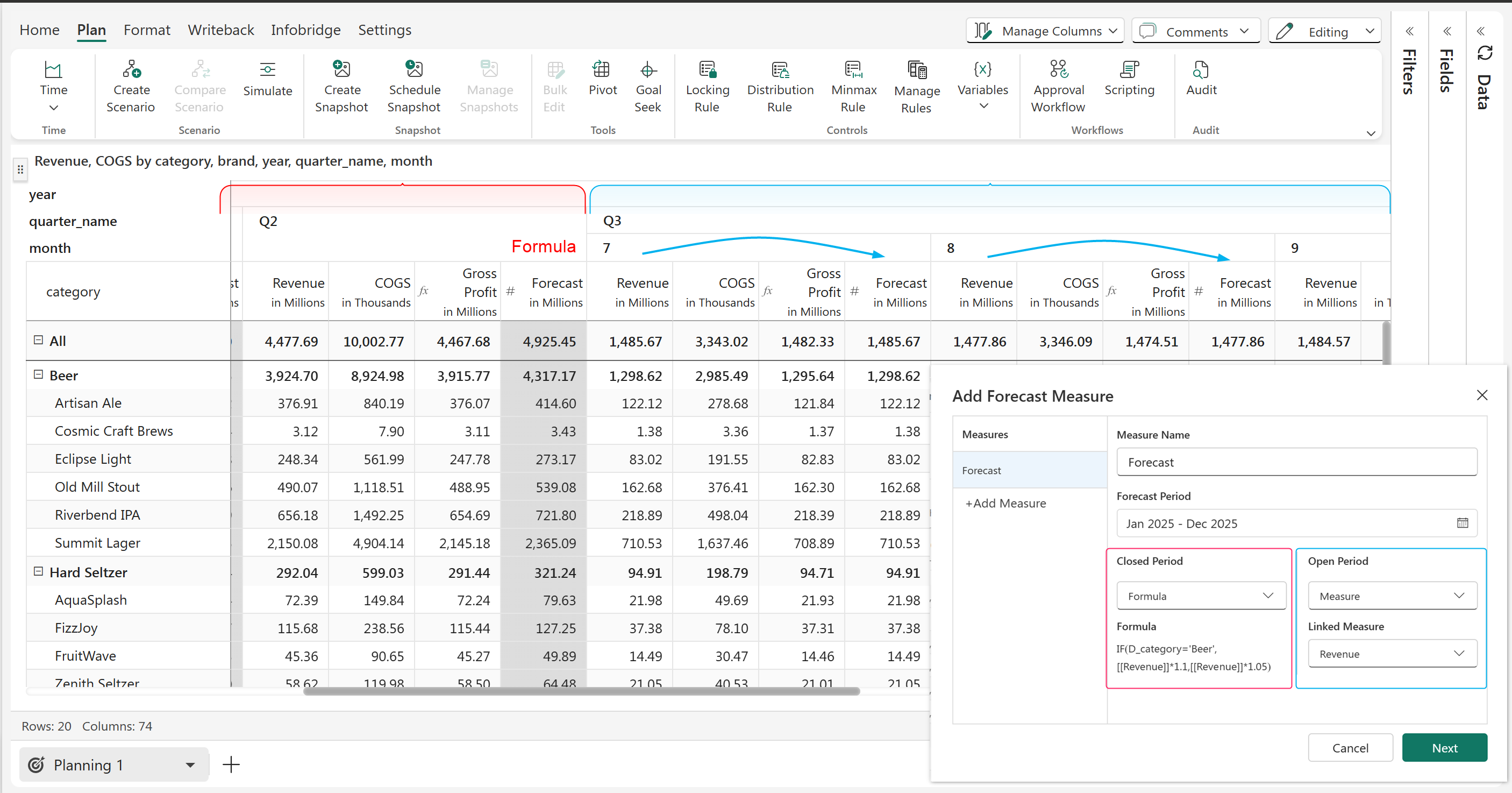This screenshot has height=793, width=1512.
Task: Open the Format tab
Action: pos(147,30)
